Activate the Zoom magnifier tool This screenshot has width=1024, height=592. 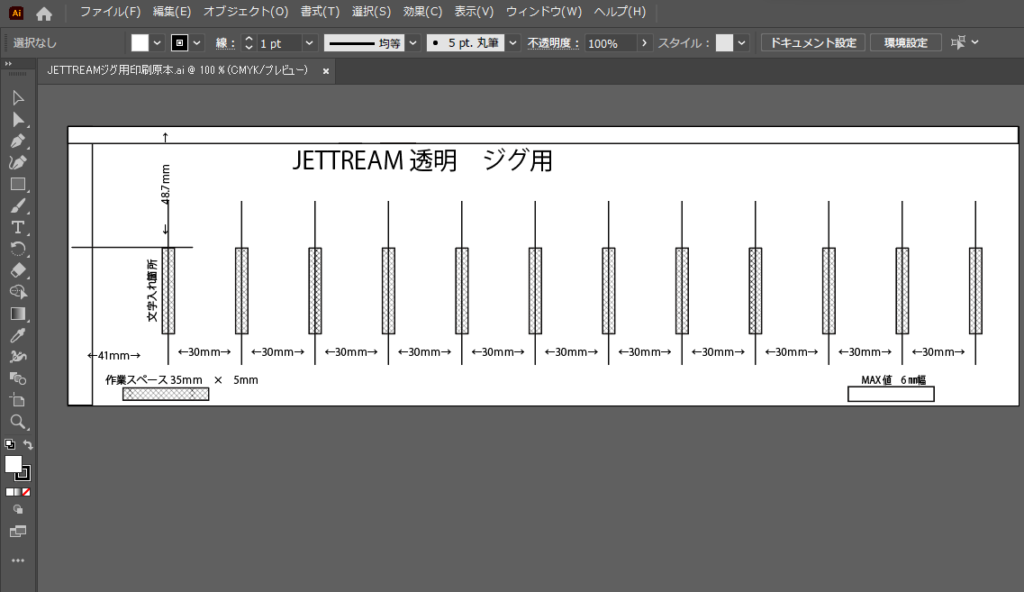(18, 421)
